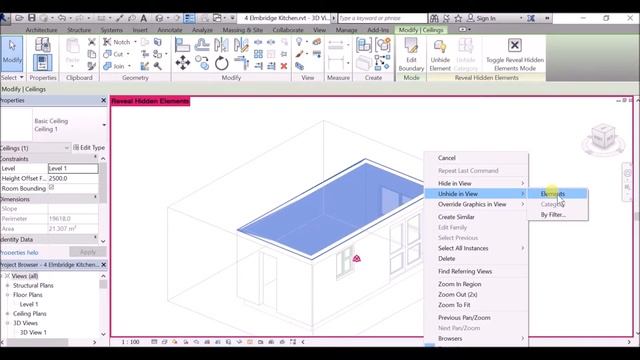This screenshot has width=640, height=360.
Task: Click the Save icon in quick access toolbar
Action: point(31,18)
